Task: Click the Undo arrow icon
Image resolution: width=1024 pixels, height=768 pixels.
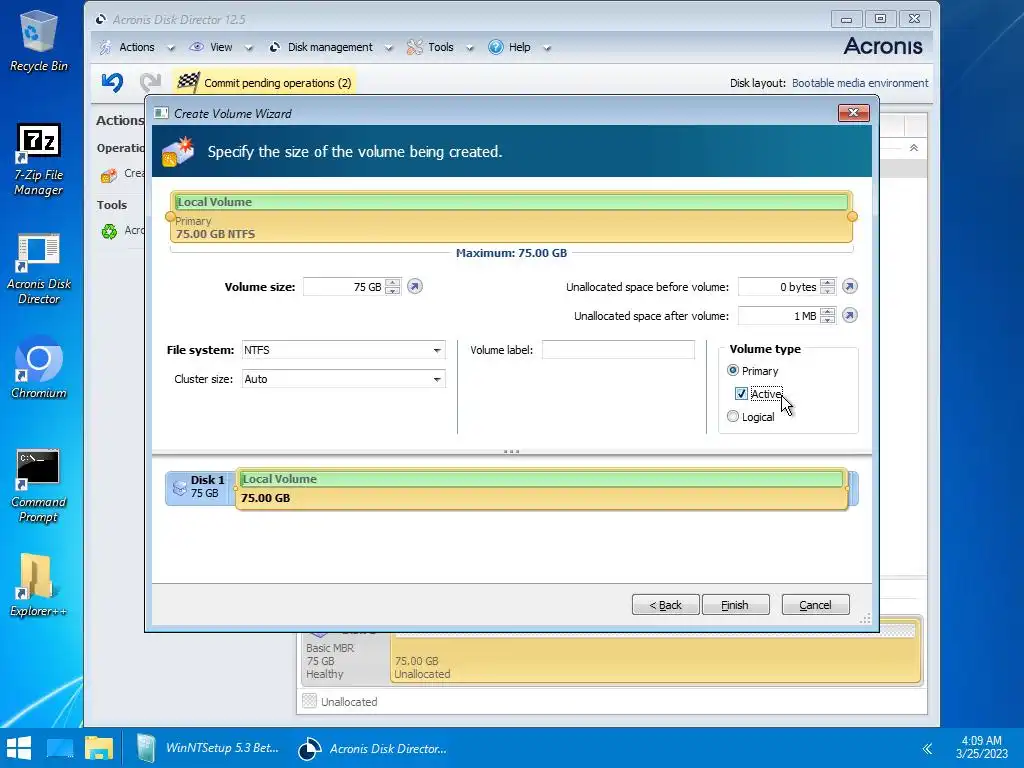Action: (x=112, y=82)
